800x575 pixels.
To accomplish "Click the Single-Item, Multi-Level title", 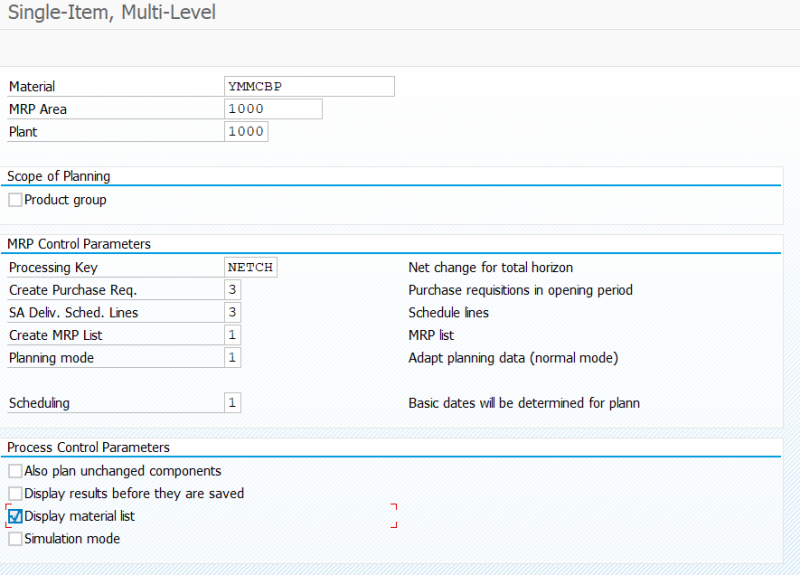I will click(x=112, y=12).
